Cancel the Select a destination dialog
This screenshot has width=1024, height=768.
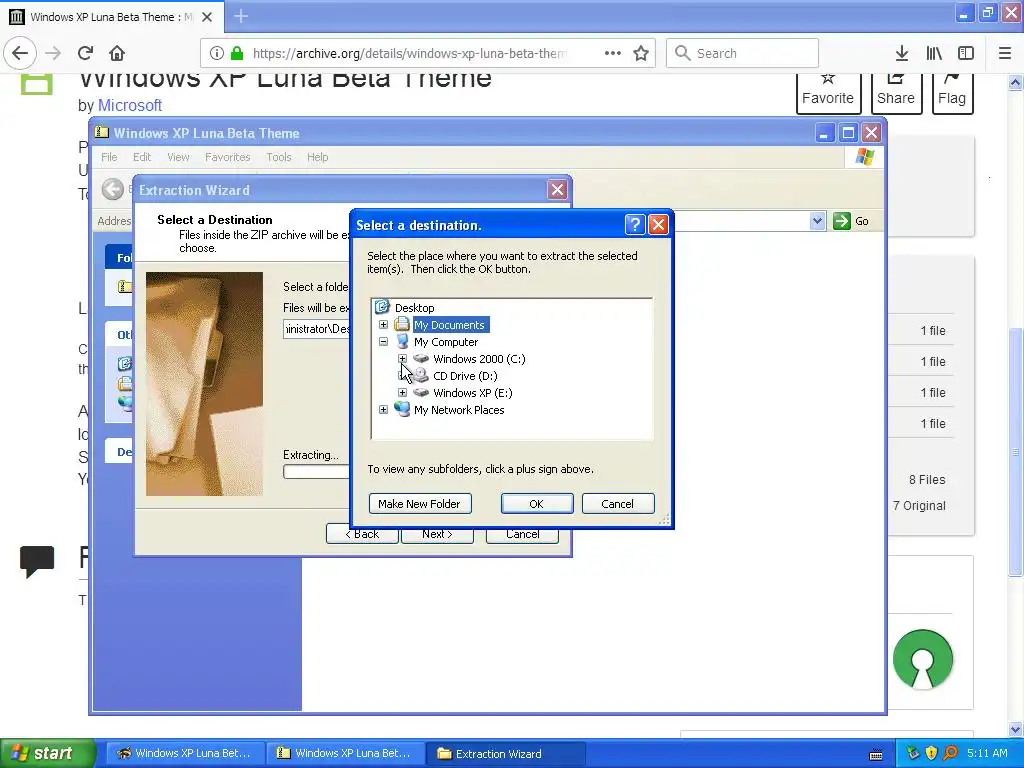618,504
